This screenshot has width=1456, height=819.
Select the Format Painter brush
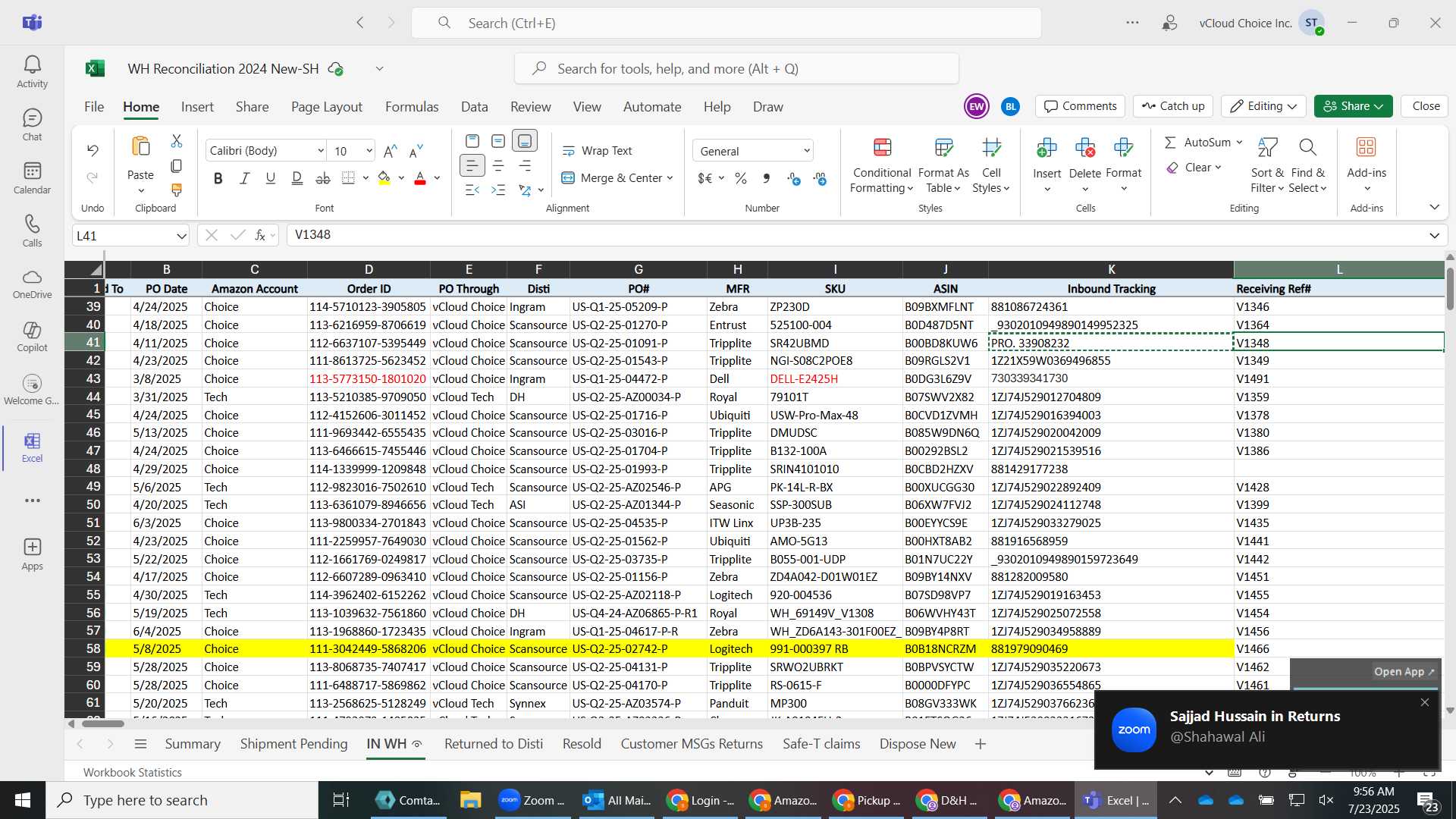(x=177, y=190)
